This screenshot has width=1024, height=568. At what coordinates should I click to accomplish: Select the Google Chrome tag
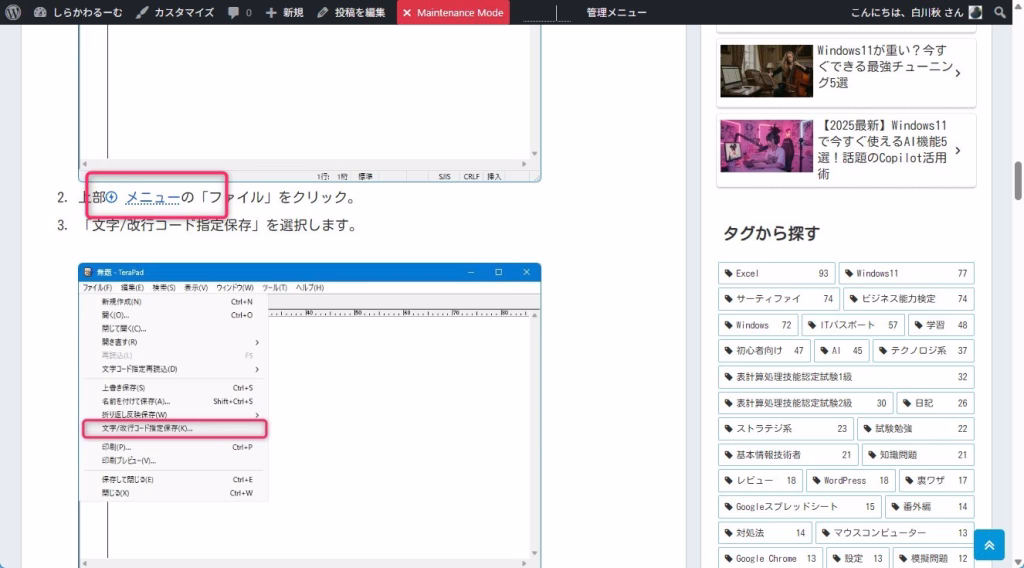coord(771,558)
